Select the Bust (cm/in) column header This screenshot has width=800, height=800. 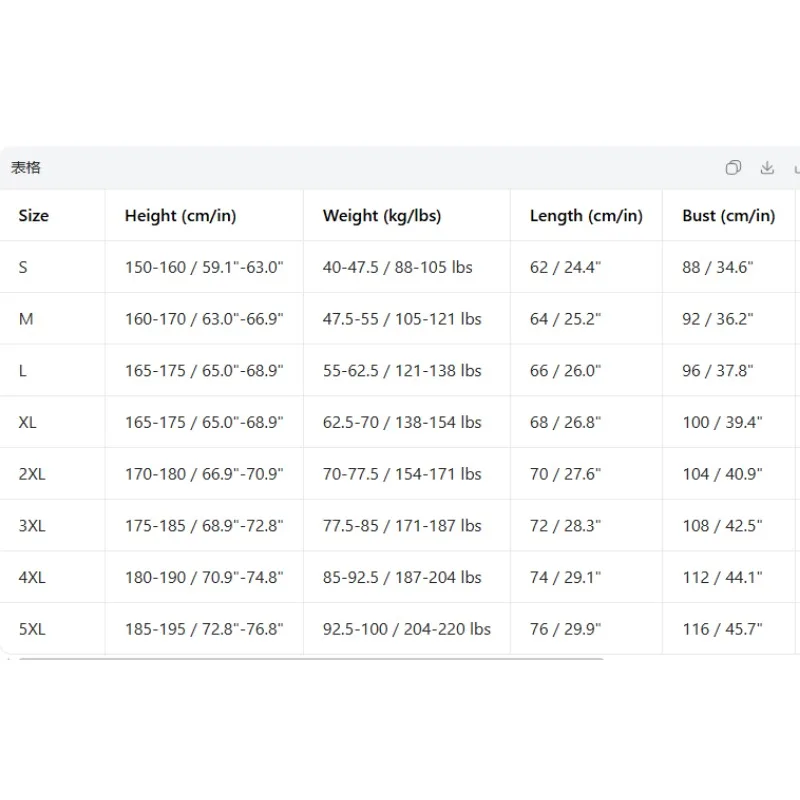[x=729, y=216]
